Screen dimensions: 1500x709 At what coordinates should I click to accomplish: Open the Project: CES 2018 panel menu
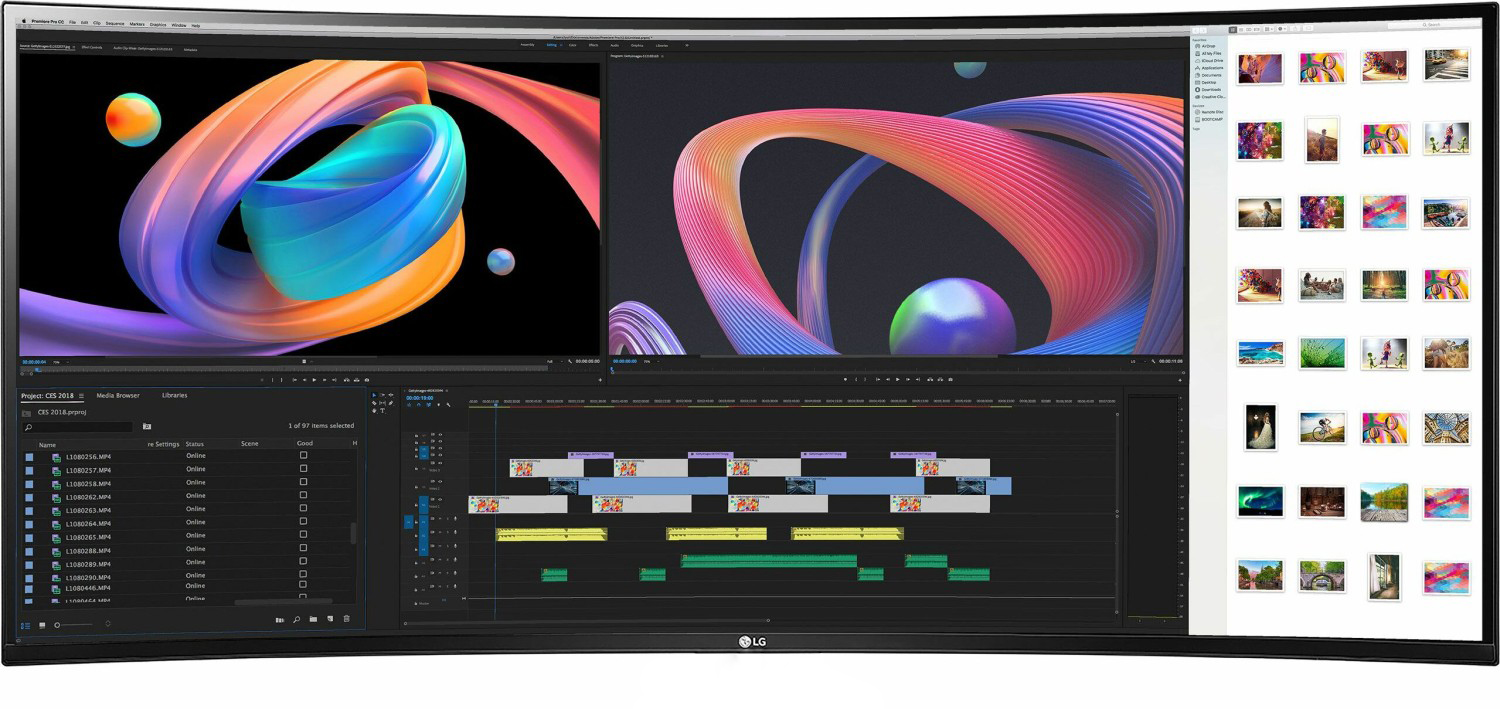click(82, 396)
